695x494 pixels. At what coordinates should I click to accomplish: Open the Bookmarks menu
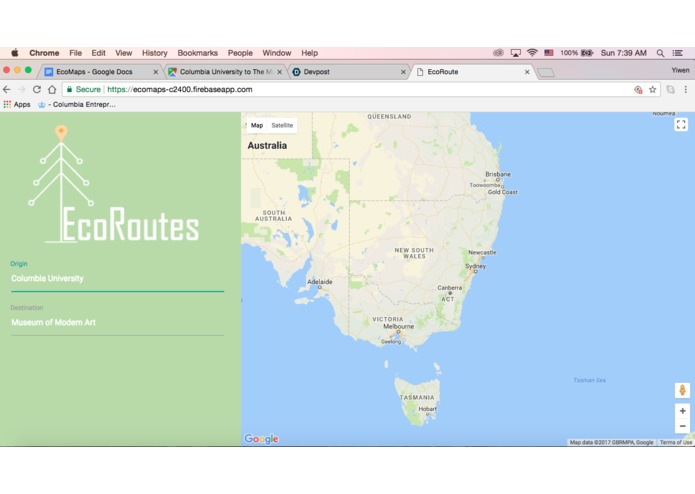click(198, 53)
